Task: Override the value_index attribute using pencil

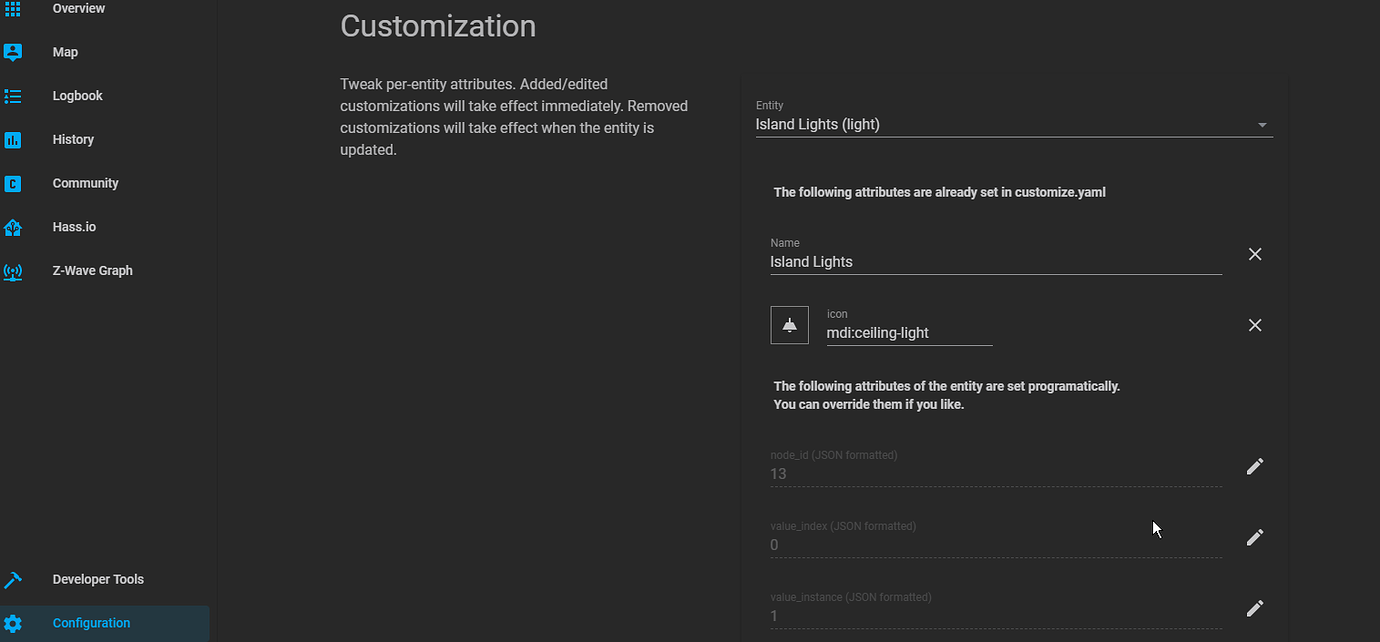Action: 1255,537
